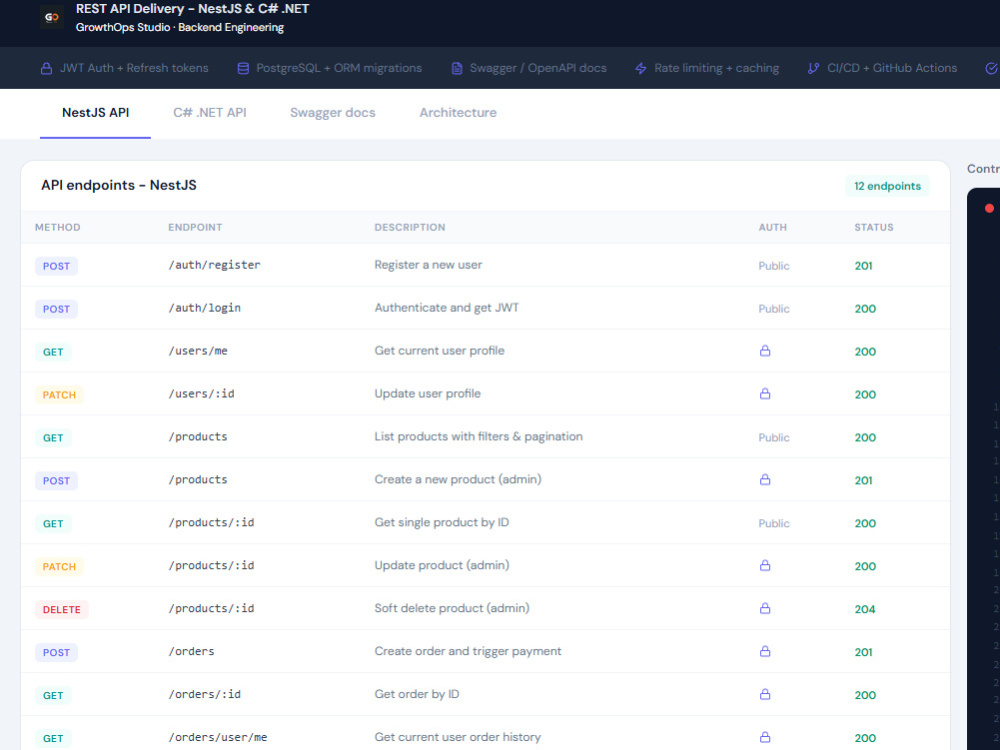Click the 204 status code

click(865, 609)
